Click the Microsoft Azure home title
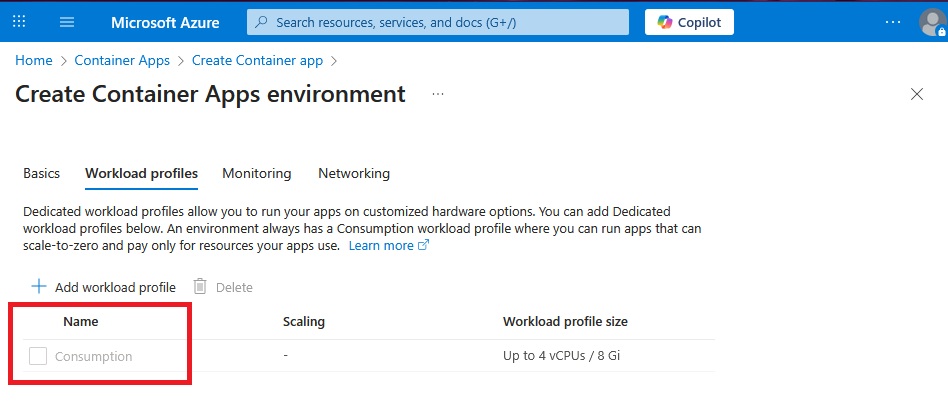 tap(165, 22)
